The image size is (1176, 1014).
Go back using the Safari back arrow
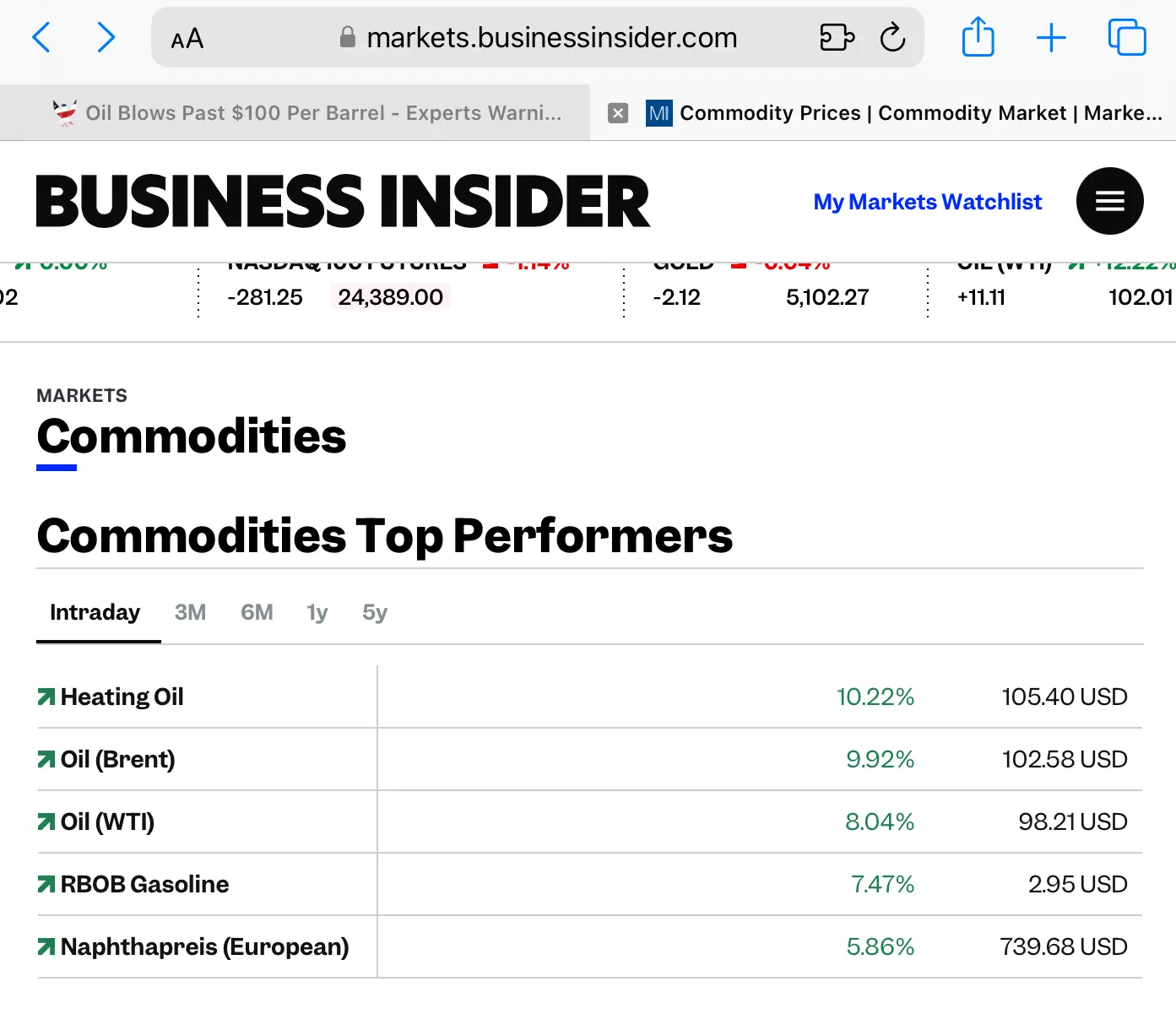point(41,38)
